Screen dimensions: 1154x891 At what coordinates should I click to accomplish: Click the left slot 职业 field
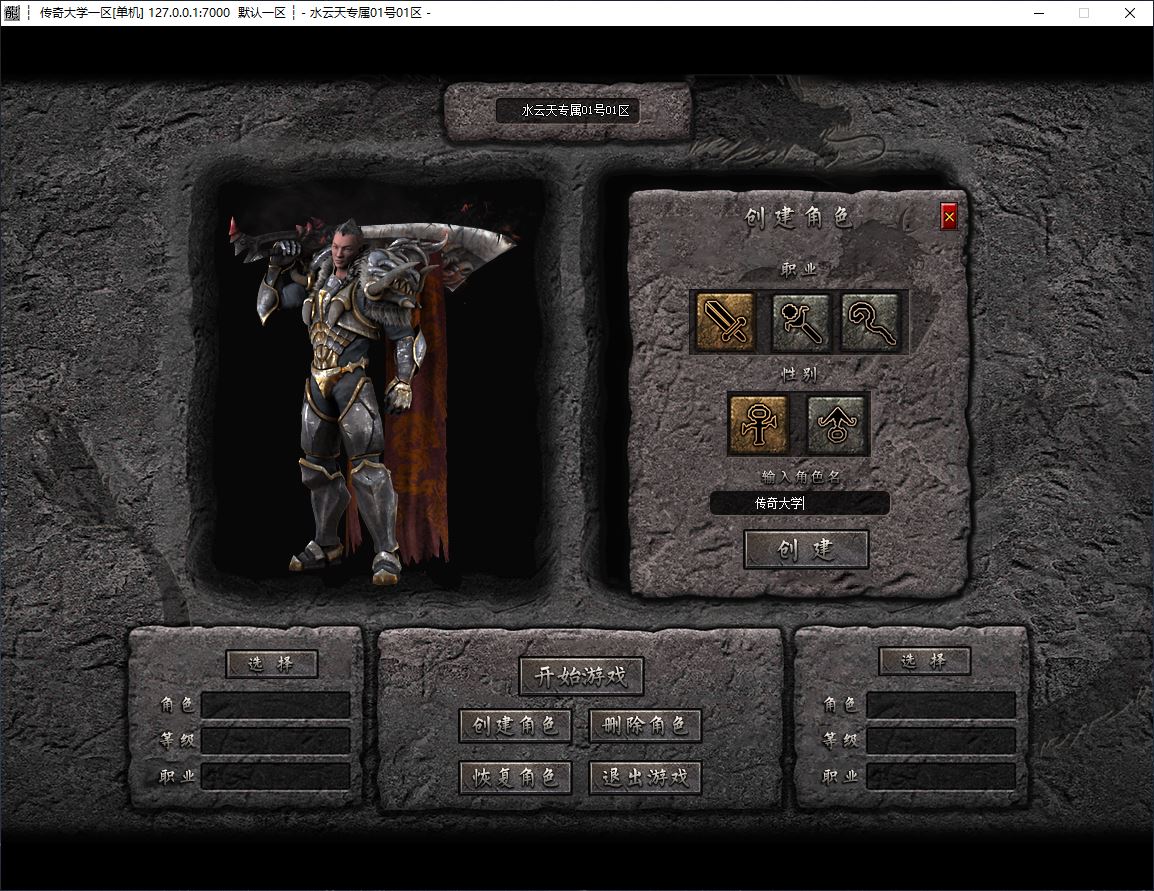click(276, 776)
